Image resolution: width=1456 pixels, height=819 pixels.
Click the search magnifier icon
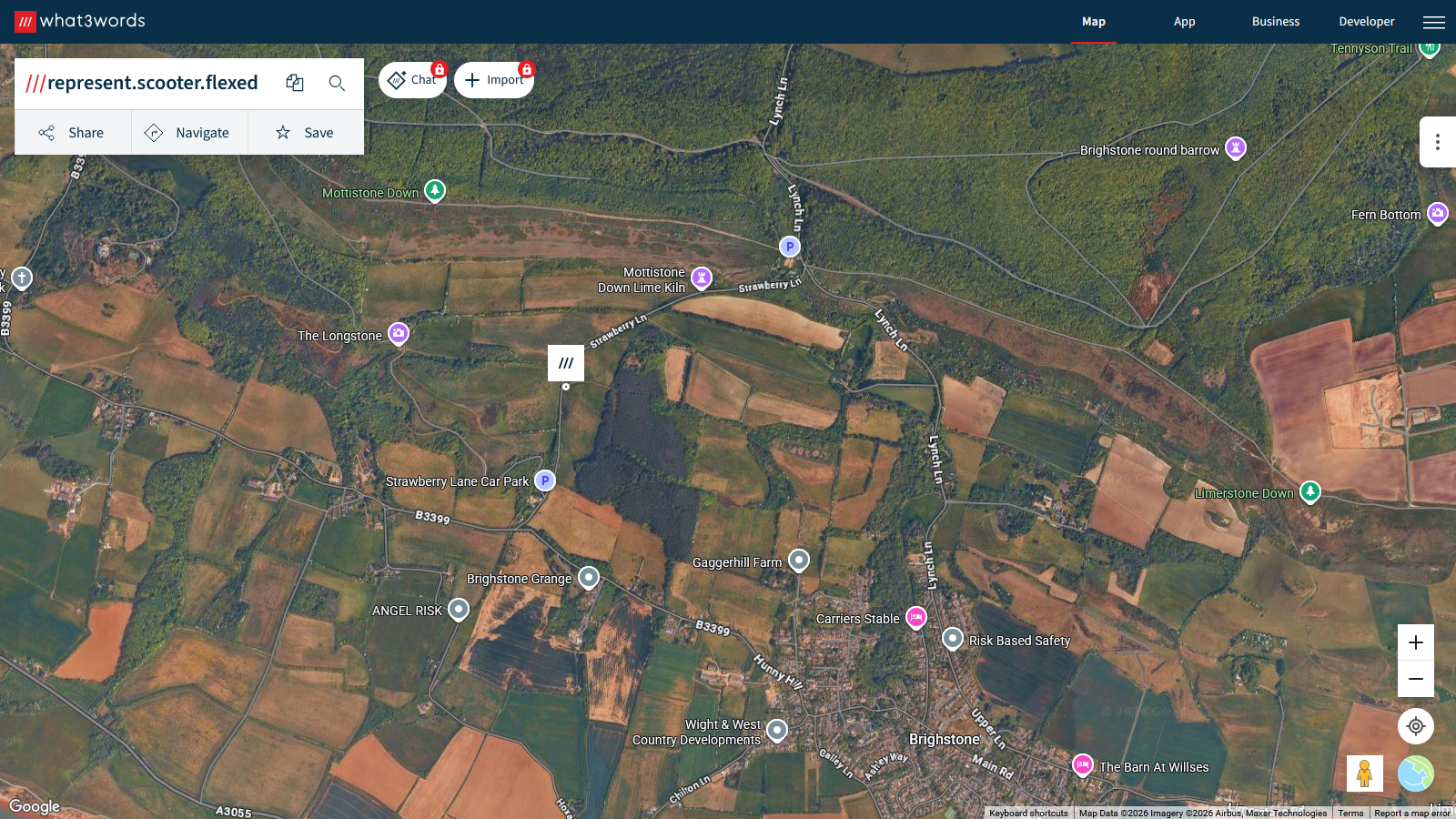[337, 83]
